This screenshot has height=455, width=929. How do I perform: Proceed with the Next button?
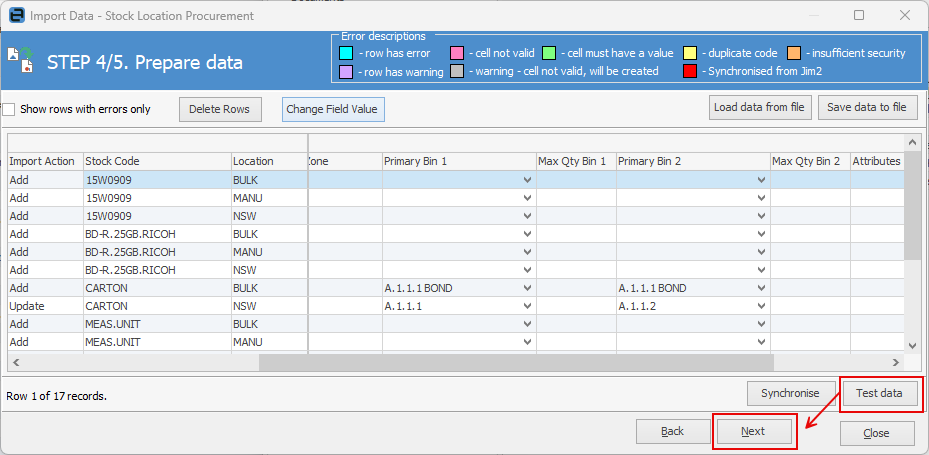[753, 432]
